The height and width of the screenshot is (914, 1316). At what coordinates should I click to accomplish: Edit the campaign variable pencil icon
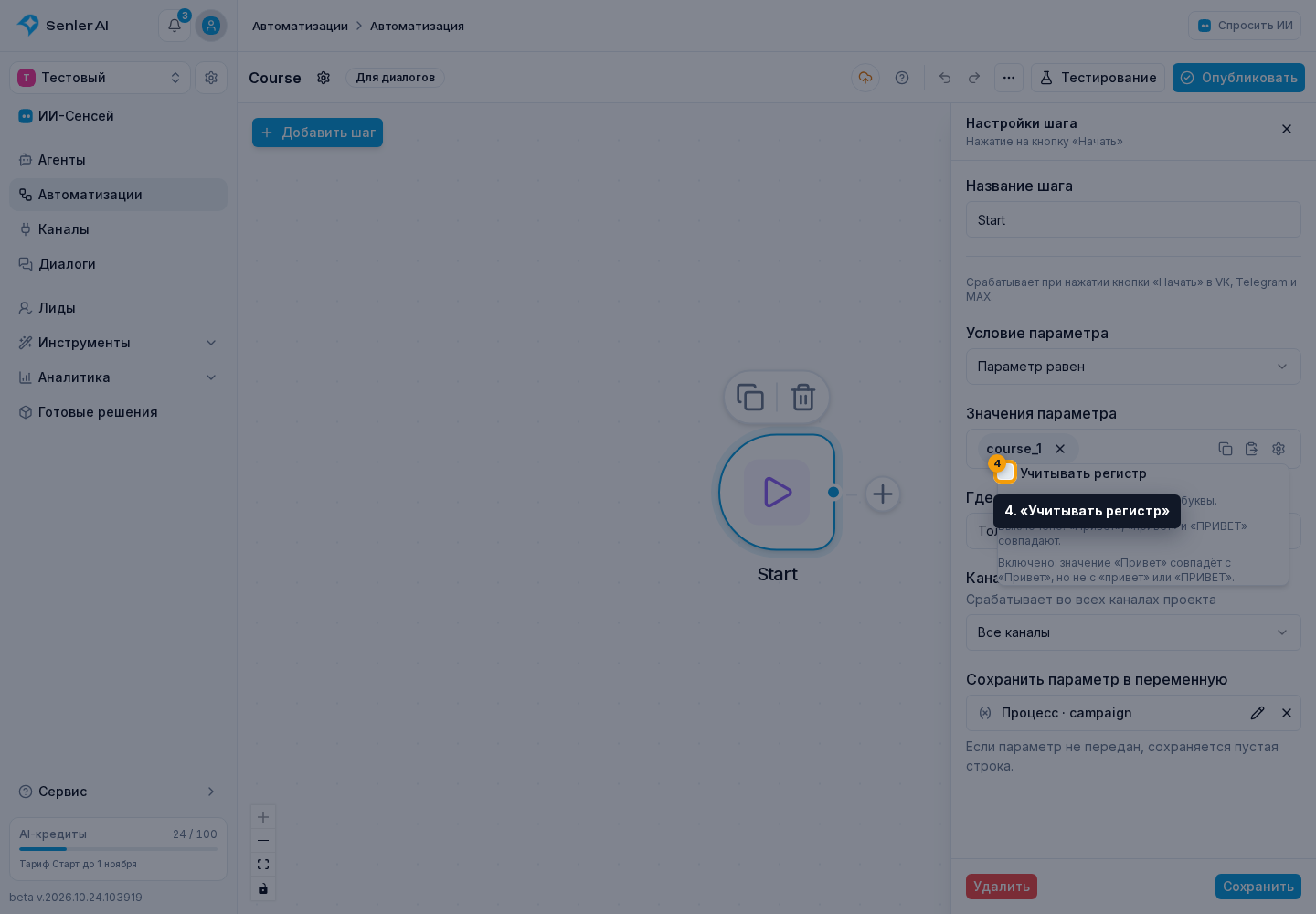pos(1258,713)
